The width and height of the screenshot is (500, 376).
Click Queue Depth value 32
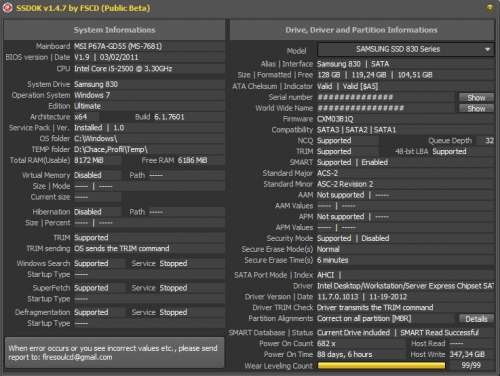point(489,141)
